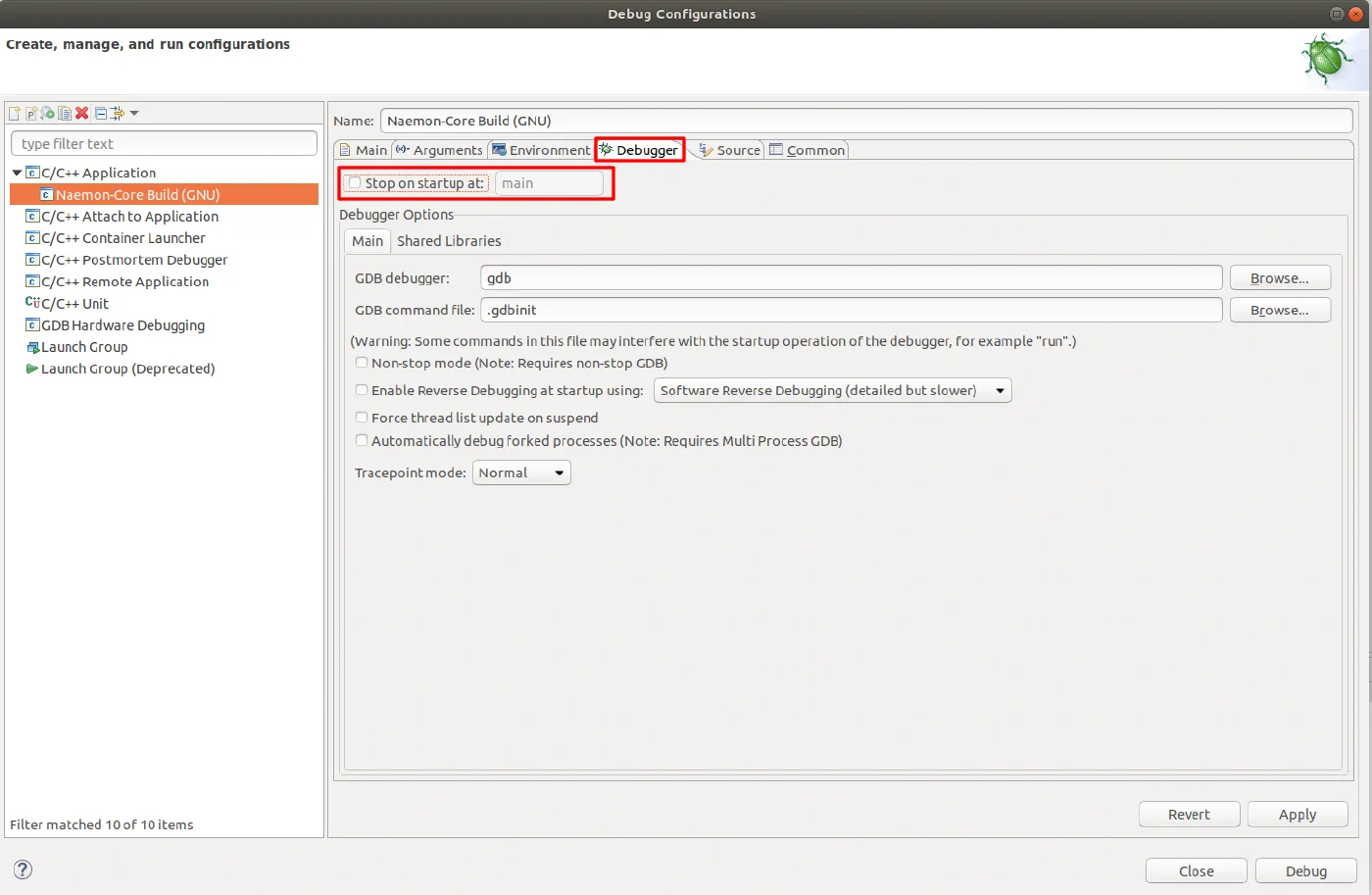Screen dimensions: 1372x895
Task: Select the Common tab
Action: (808, 150)
